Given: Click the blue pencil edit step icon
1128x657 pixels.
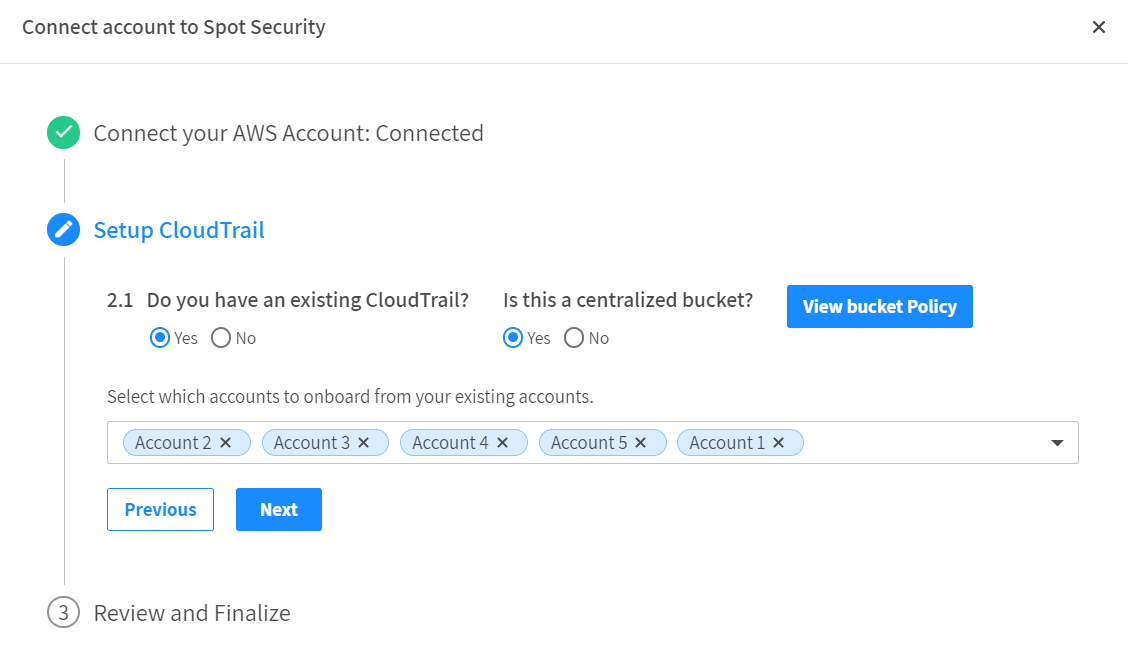Looking at the screenshot, I should tap(63, 230).
